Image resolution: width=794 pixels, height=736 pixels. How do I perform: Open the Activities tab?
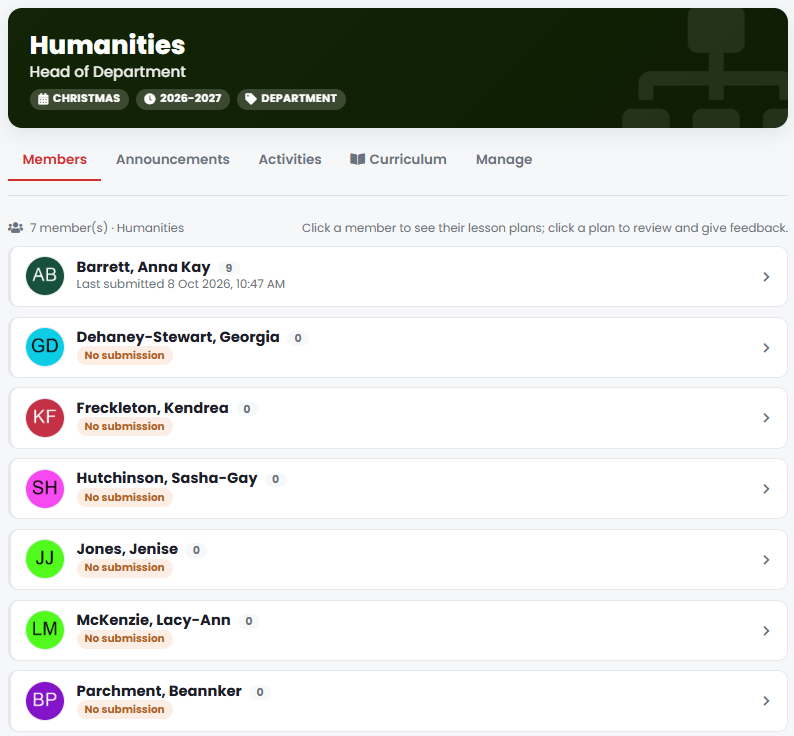click(x=290, y=159)
